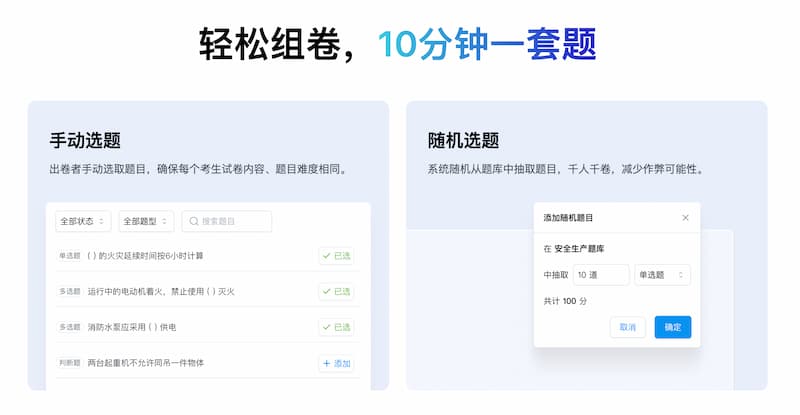Click question text 两台起重机不允许同吊一件物体

tap(145, 363)
